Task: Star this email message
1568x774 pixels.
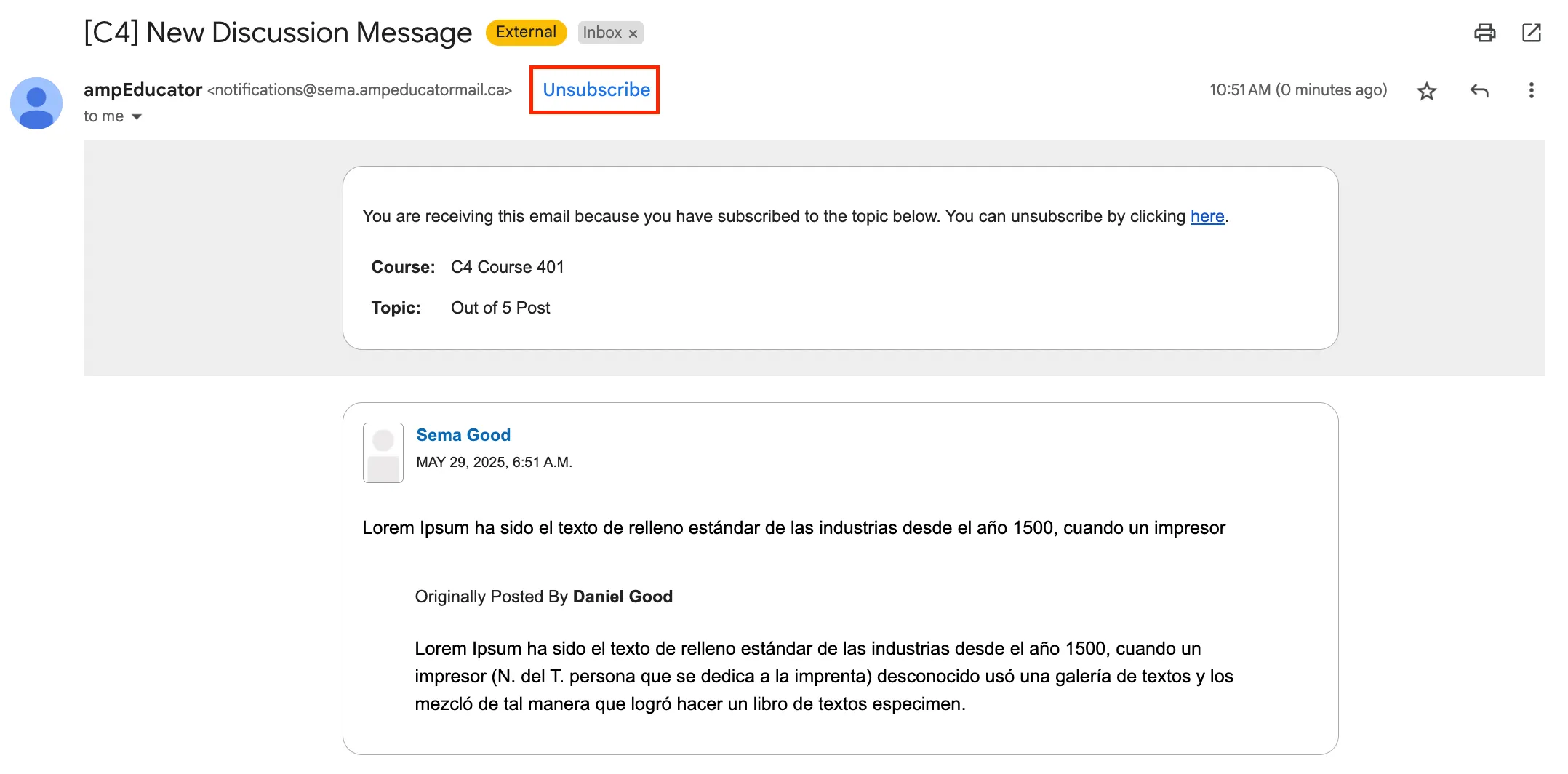Action: [x=1426, y=91]
